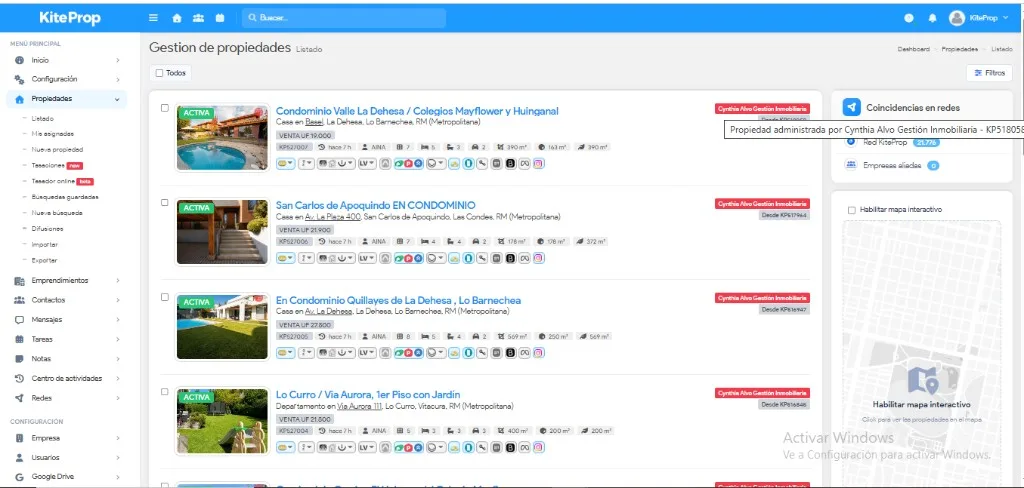Open Nueva propiedad in sidebar
This screenshot has height=488, width=1024.
(57, 150)
